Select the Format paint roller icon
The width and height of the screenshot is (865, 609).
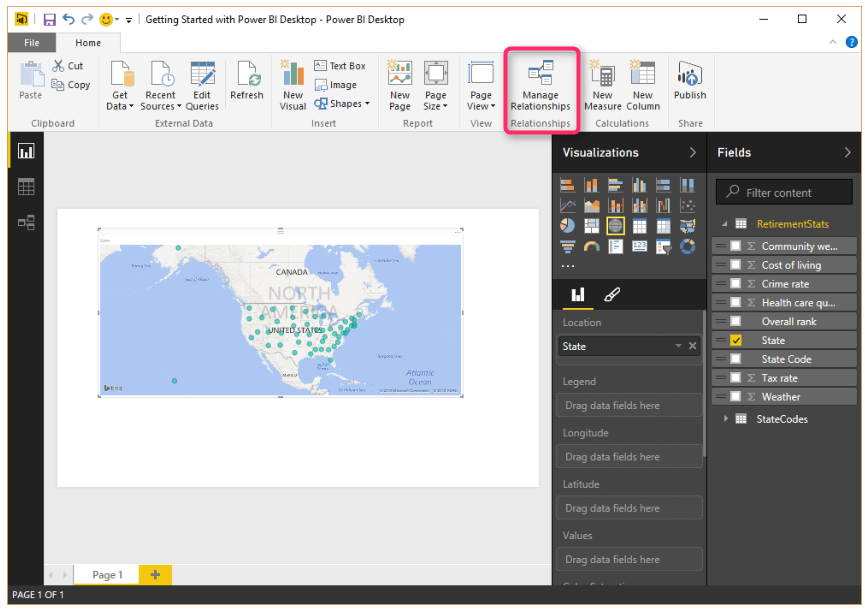(x=612, y=294)
